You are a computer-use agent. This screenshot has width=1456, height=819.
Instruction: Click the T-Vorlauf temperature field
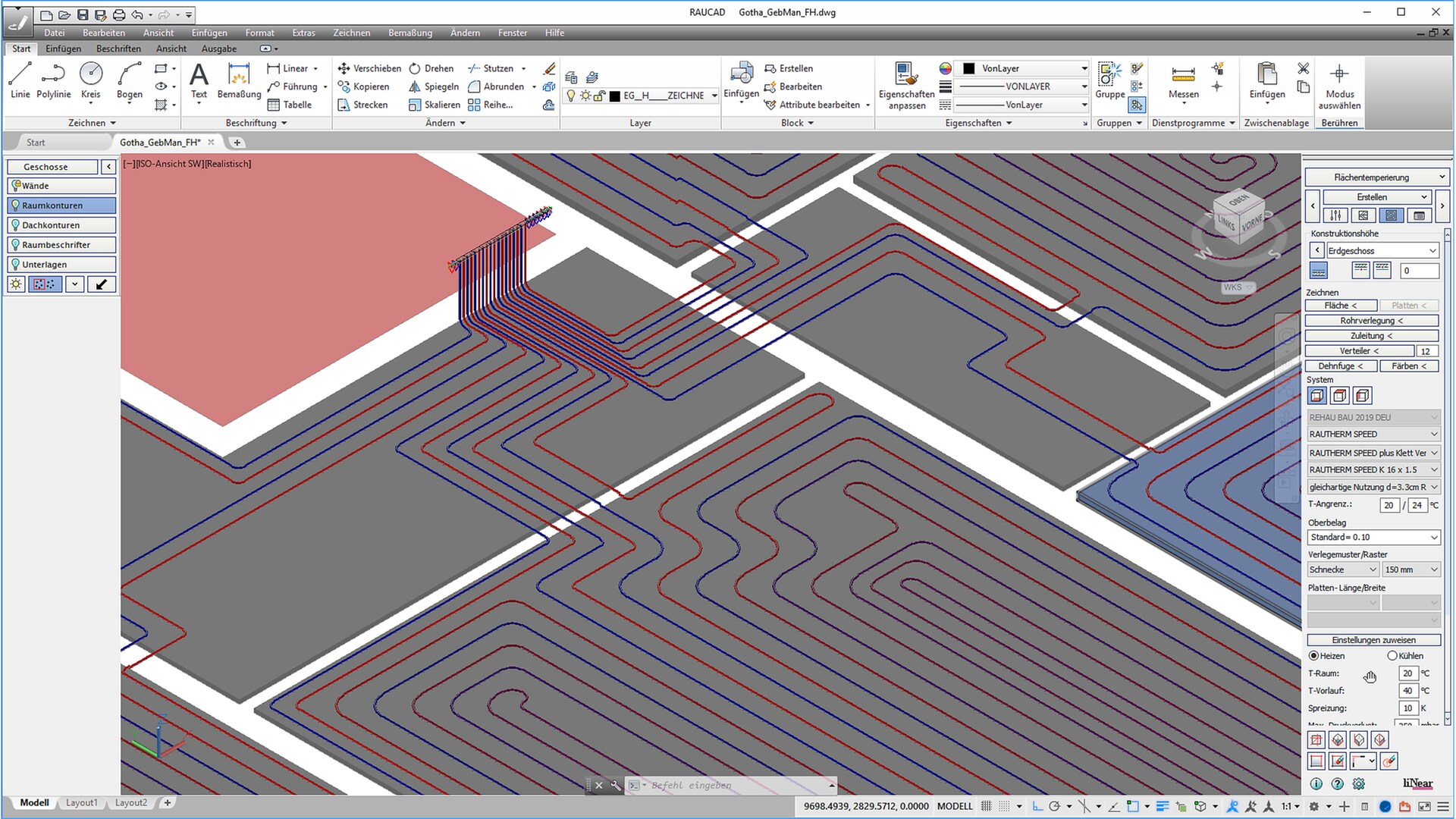1407,691
